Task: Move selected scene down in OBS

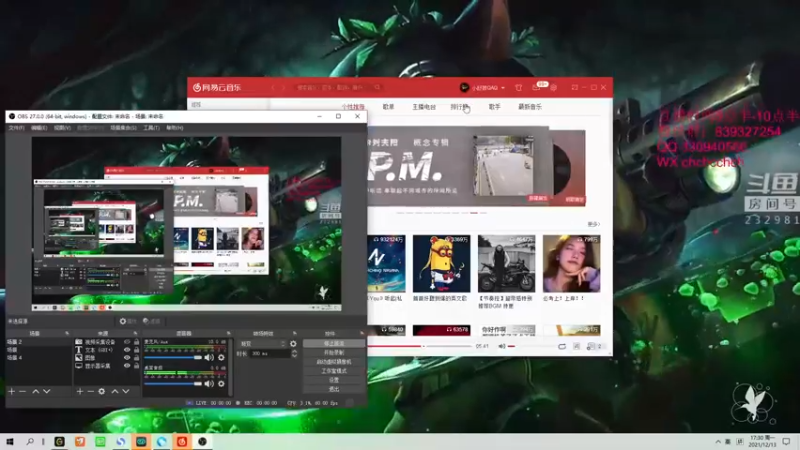Action: (46, 391)
